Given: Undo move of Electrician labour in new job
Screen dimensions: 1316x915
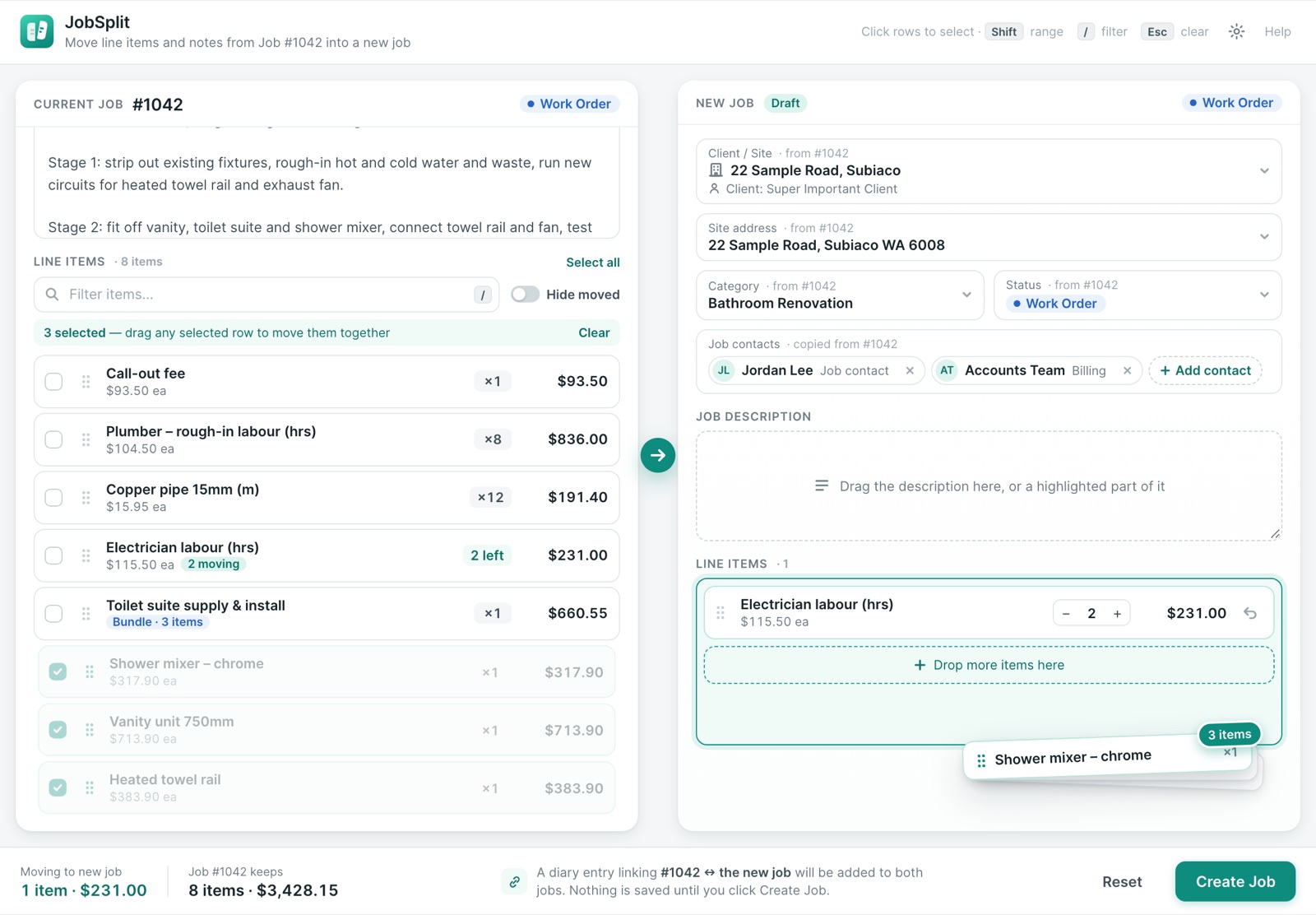Looking at the screenshot, I should tap(1250, 613).
